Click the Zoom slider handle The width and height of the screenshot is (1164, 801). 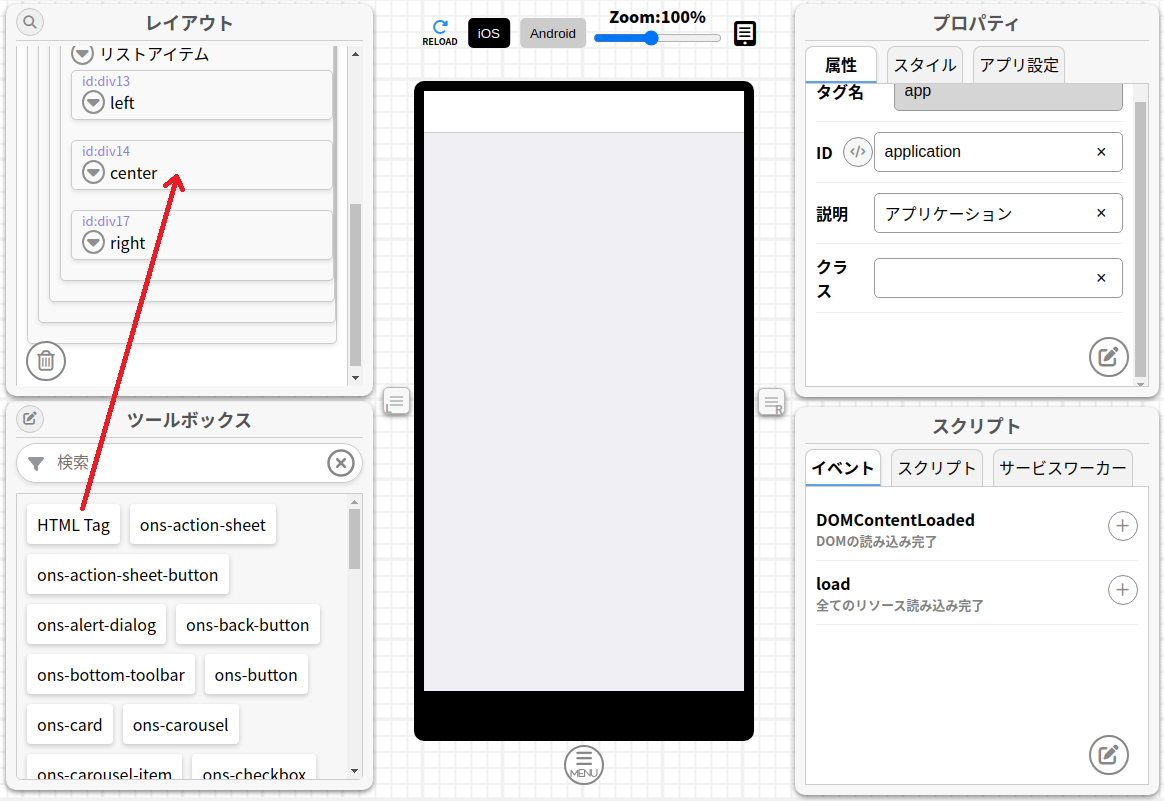click(x=651, y=38)
